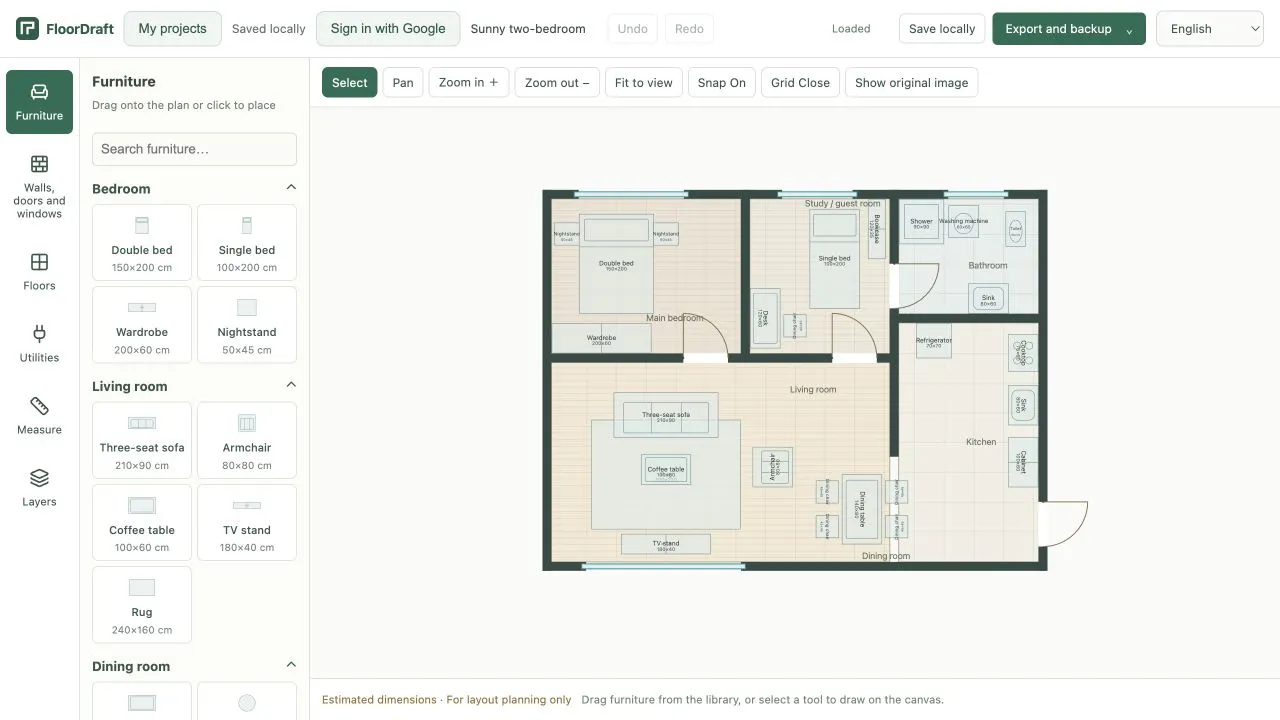Screen dimensions: 1280x720
Task: Click the Living room label on the plan
Action: (813, 390)
